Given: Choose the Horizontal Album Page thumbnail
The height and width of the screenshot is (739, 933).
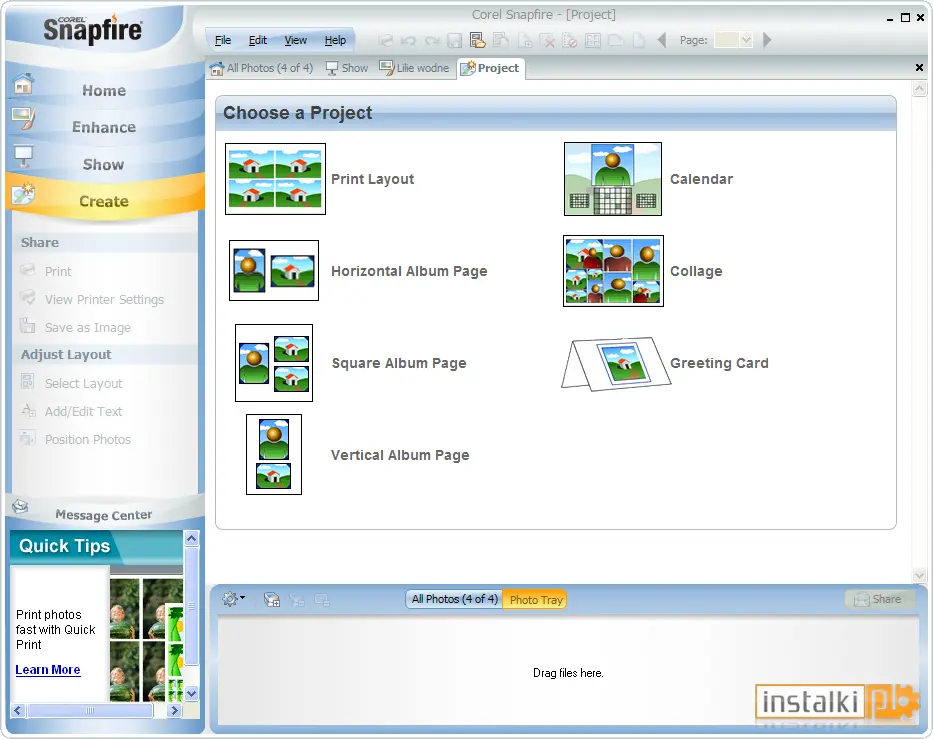Looking at the screenshot, I should click(x=274, y=271).
